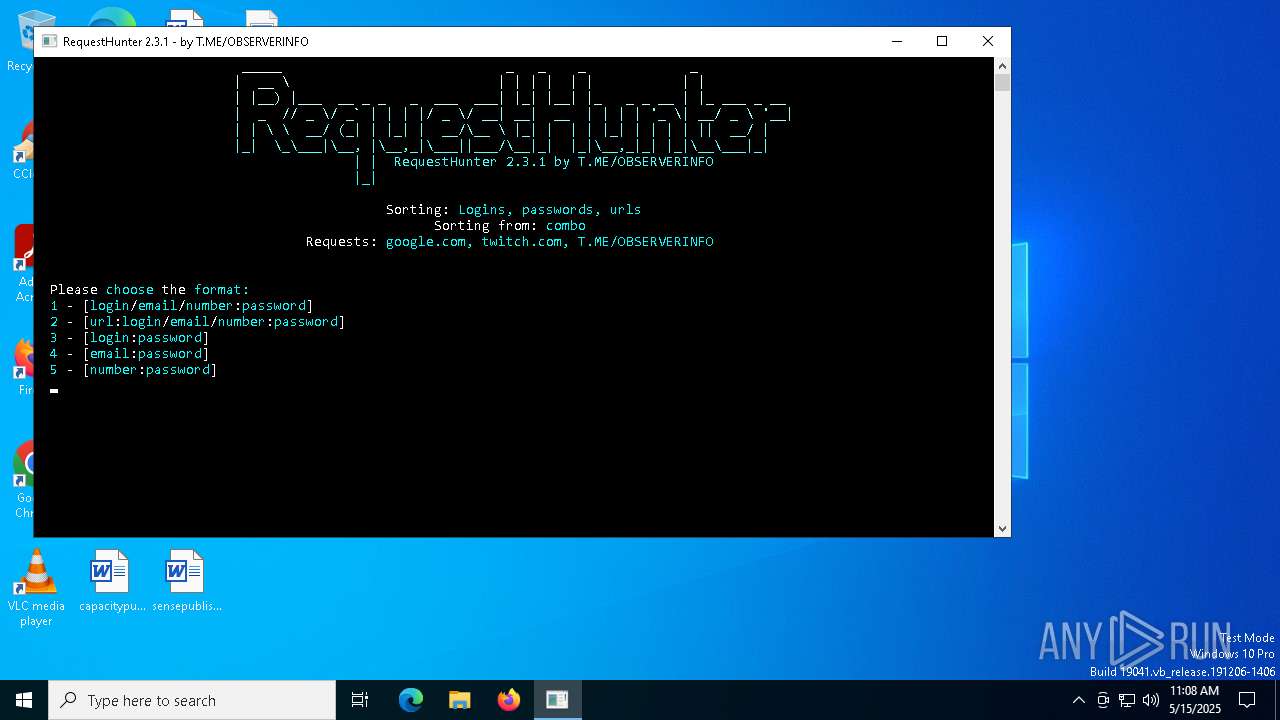Select the RequestHunter taskbar button

557,700
